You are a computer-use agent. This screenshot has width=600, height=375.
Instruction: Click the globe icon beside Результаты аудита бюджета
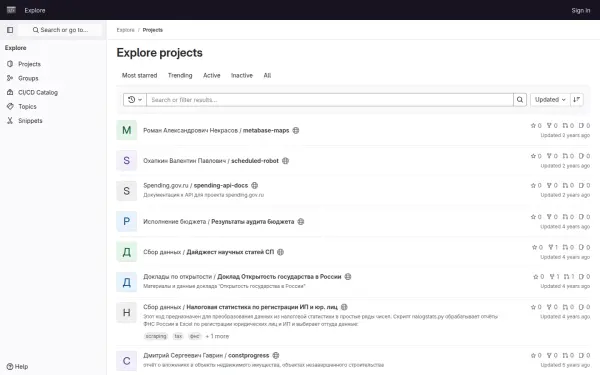(x=301, y=222)
